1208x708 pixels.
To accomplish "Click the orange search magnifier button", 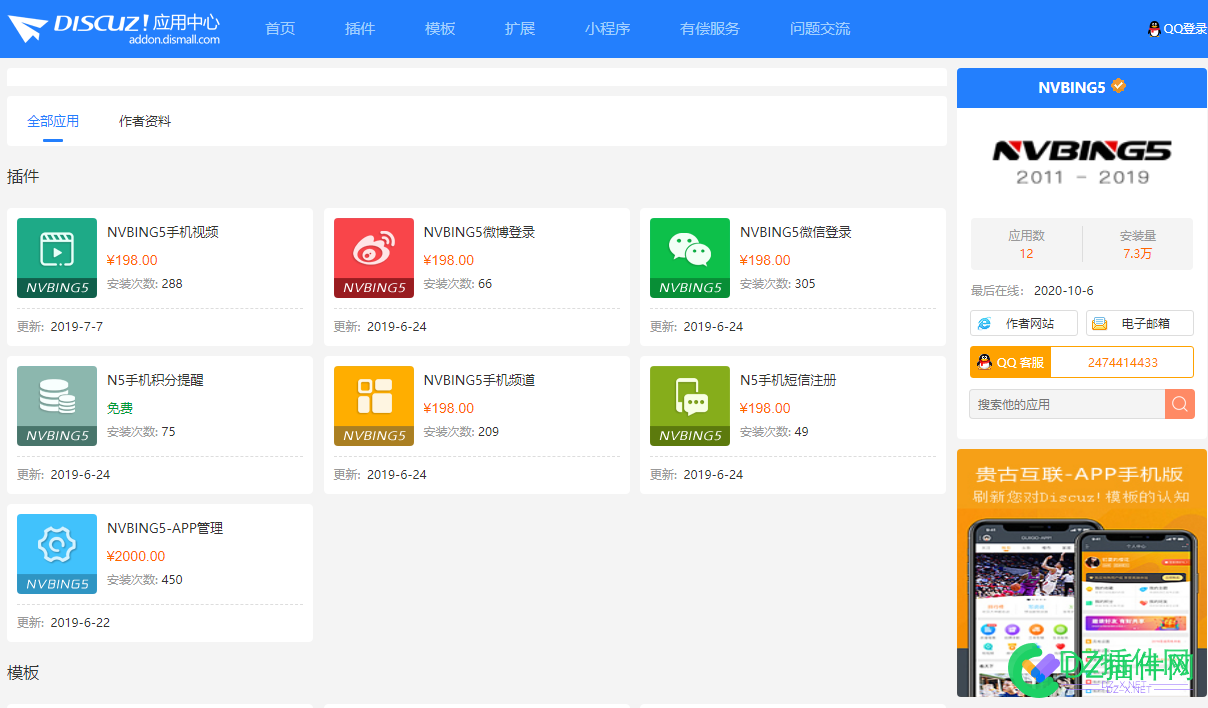I will (1180, 404).
